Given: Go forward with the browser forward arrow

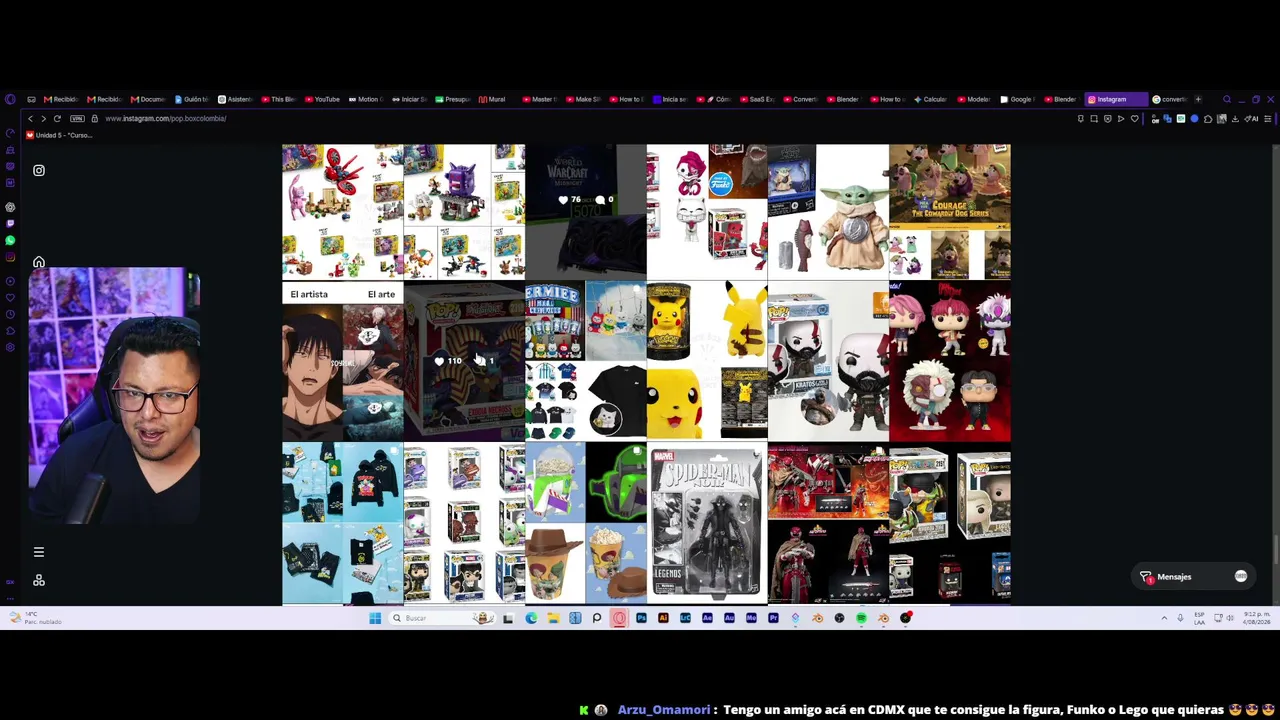Looking at the screenshot, I should coord(42,118).
